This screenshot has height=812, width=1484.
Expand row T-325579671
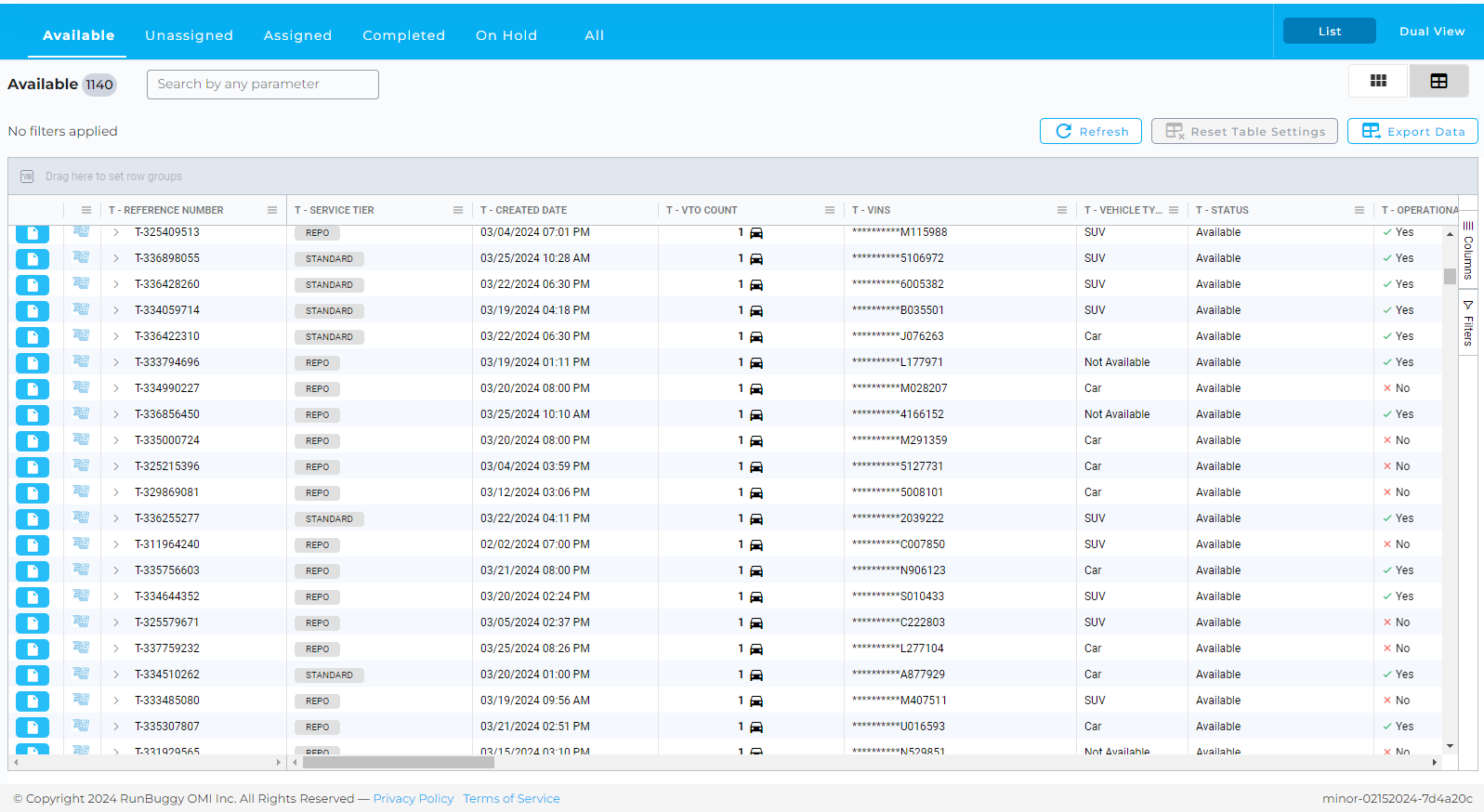tap(116, 622)
